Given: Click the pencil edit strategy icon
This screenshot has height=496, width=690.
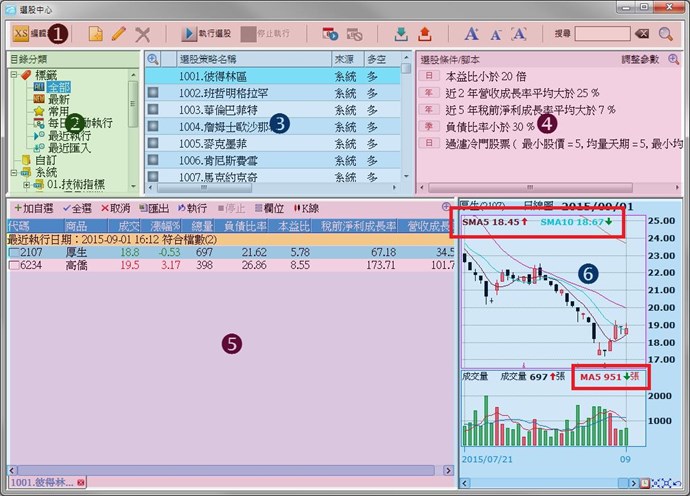Looking at the screenshot, I should coord(119,33).
